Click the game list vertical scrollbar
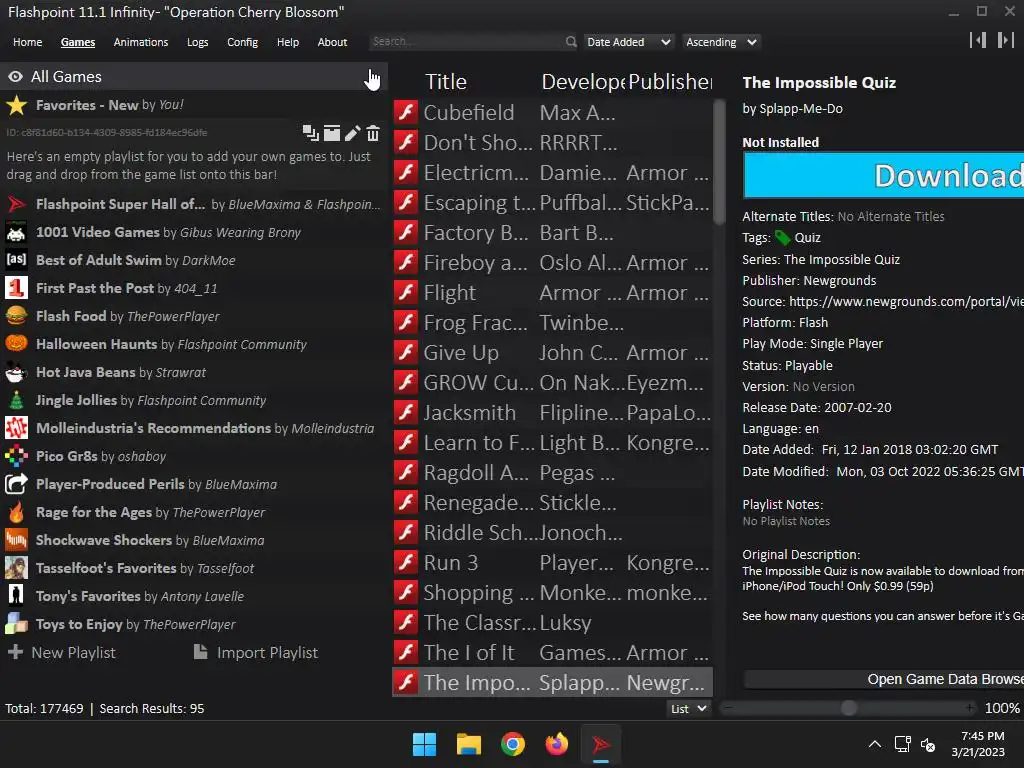This screenshot has width=1024, height=768. point(719,162)
